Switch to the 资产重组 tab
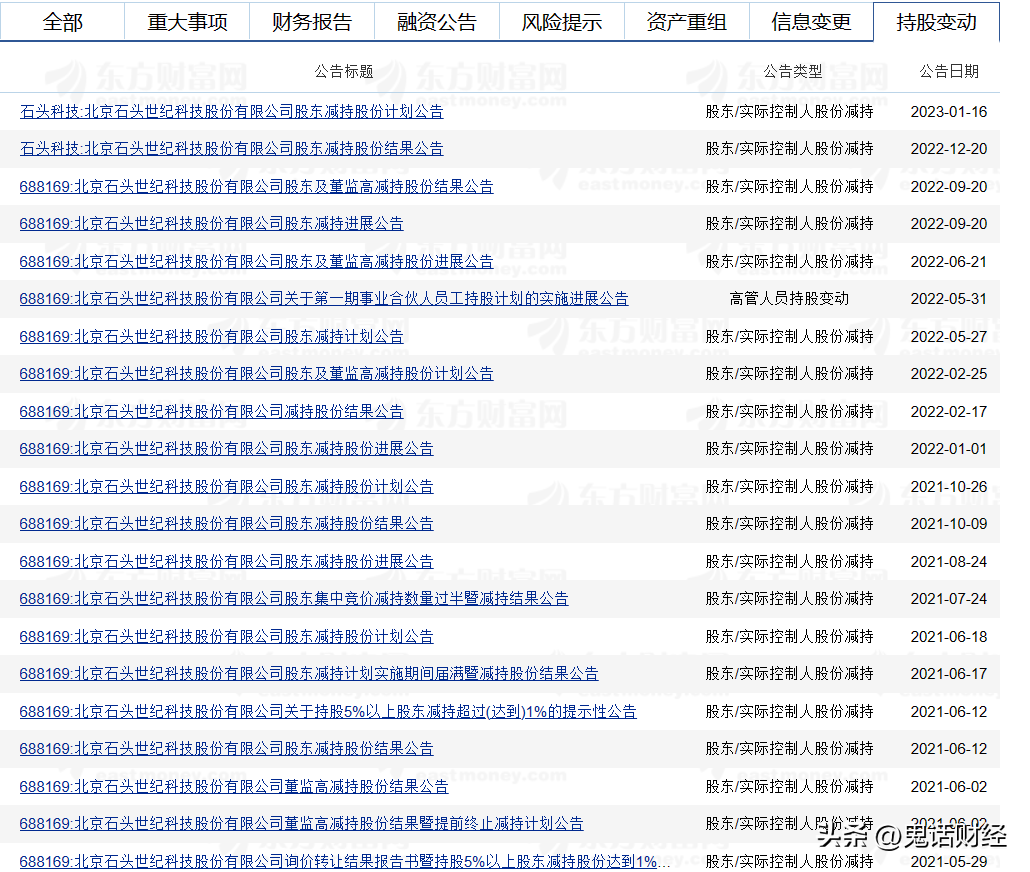The height and width of the screenshot is (872, 1030). (x=686, y=22)
